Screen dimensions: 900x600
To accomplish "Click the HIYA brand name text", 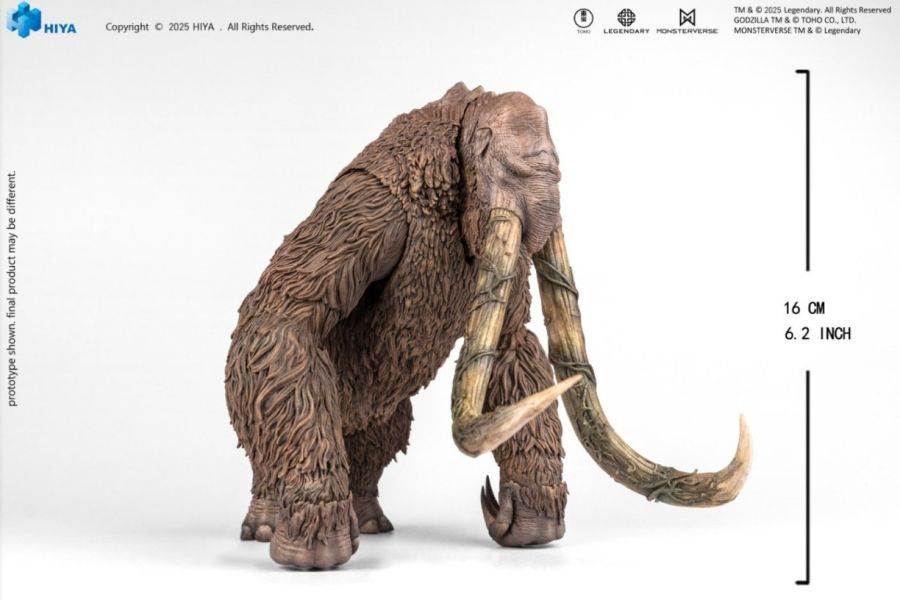I will coord(59,27).
